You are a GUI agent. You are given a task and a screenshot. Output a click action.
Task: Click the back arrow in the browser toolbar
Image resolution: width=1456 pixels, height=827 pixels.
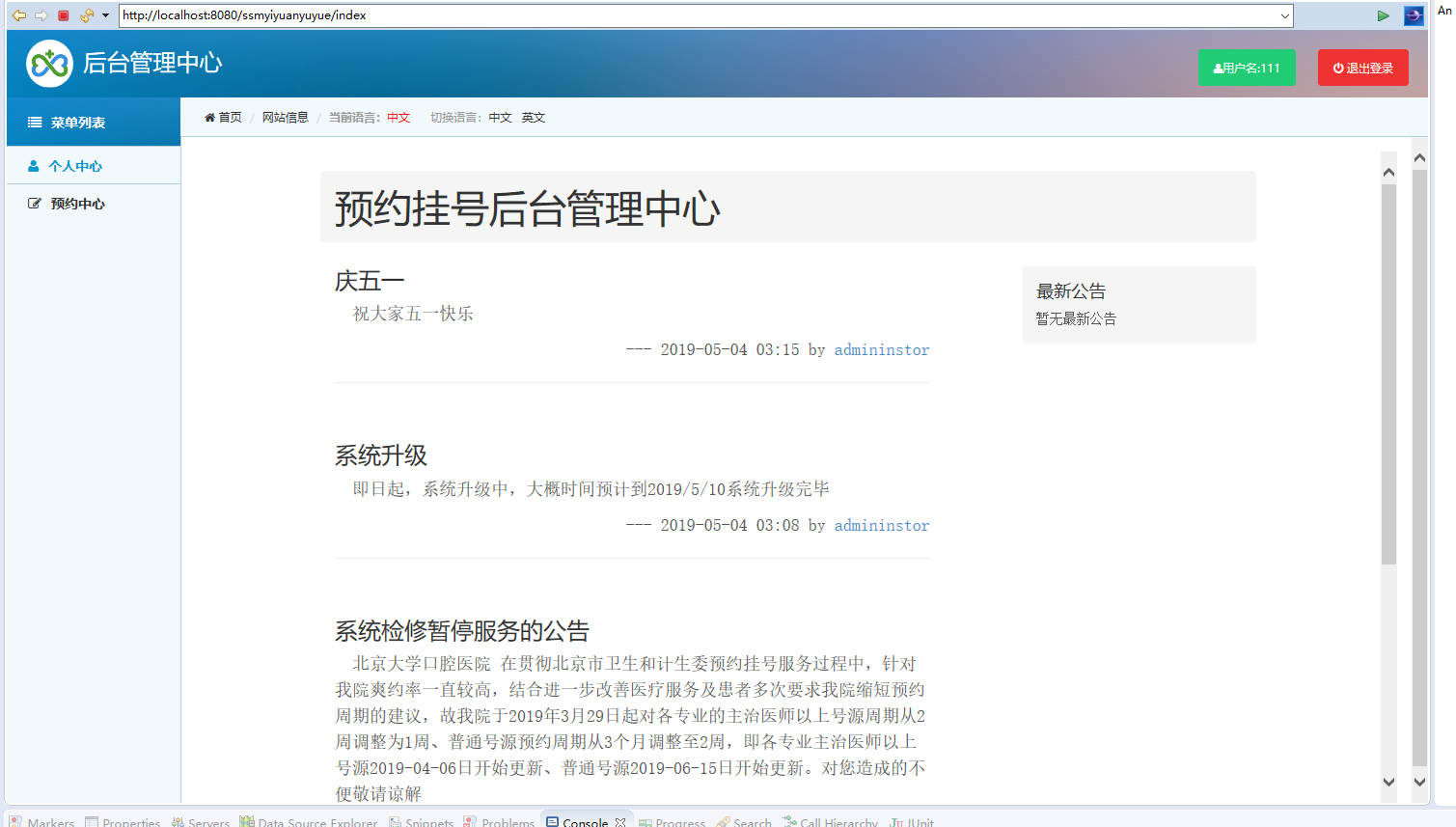(x=18, y=15)
